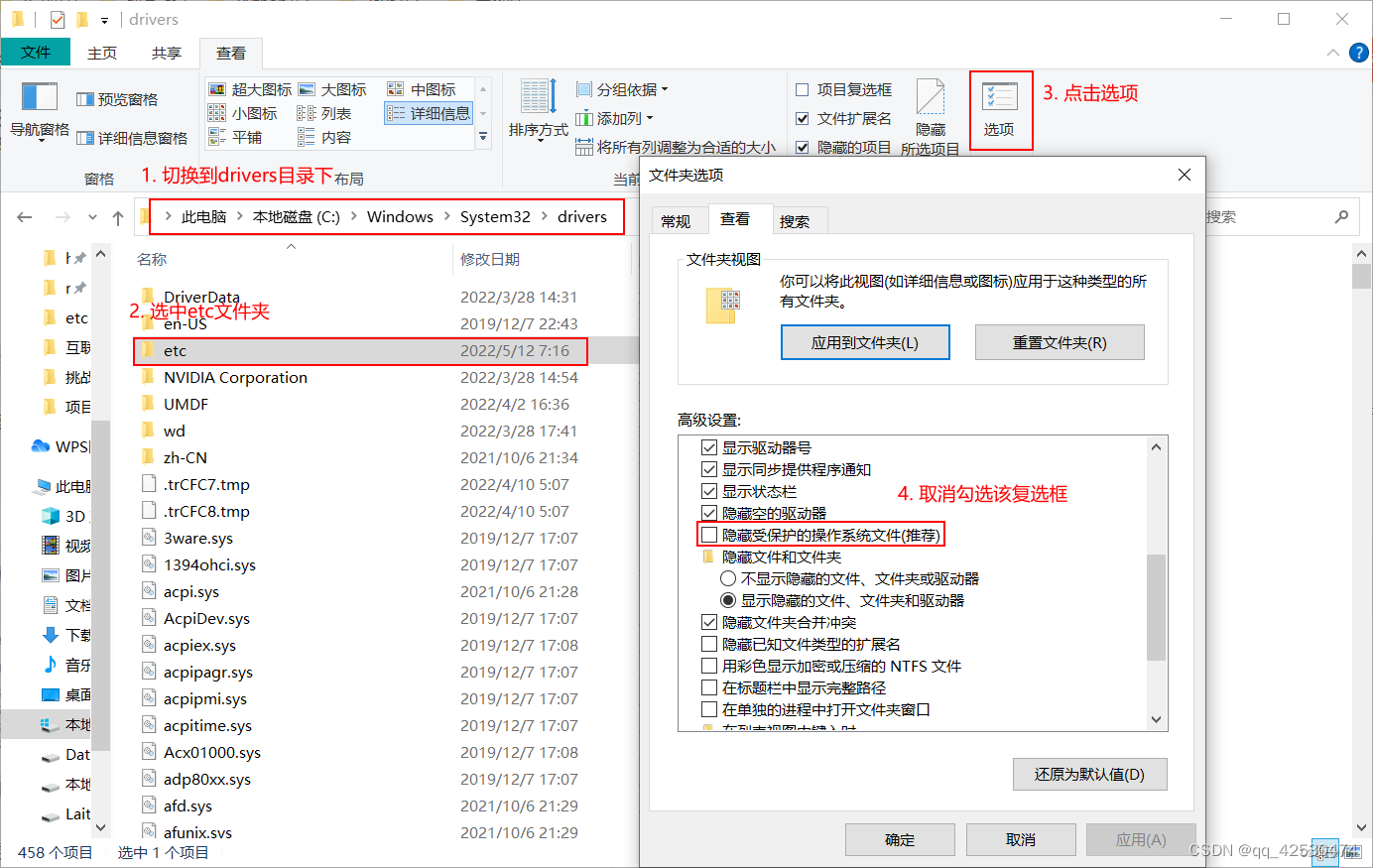1373x868 pixels.
Task: Click the up one level arrow
Action: tap(118, 217)
